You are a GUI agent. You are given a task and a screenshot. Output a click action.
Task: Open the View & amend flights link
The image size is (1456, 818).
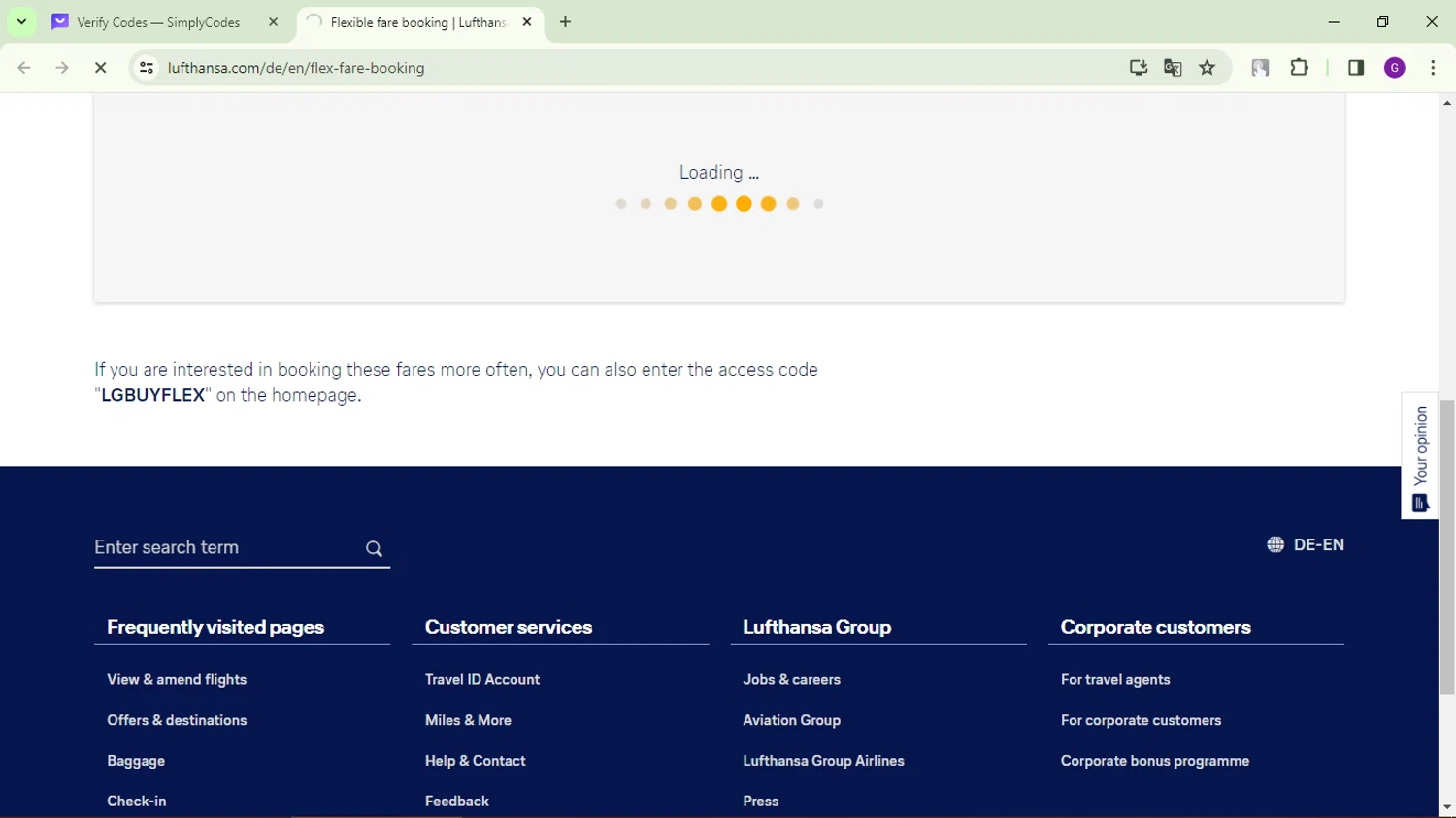point(177,680)
